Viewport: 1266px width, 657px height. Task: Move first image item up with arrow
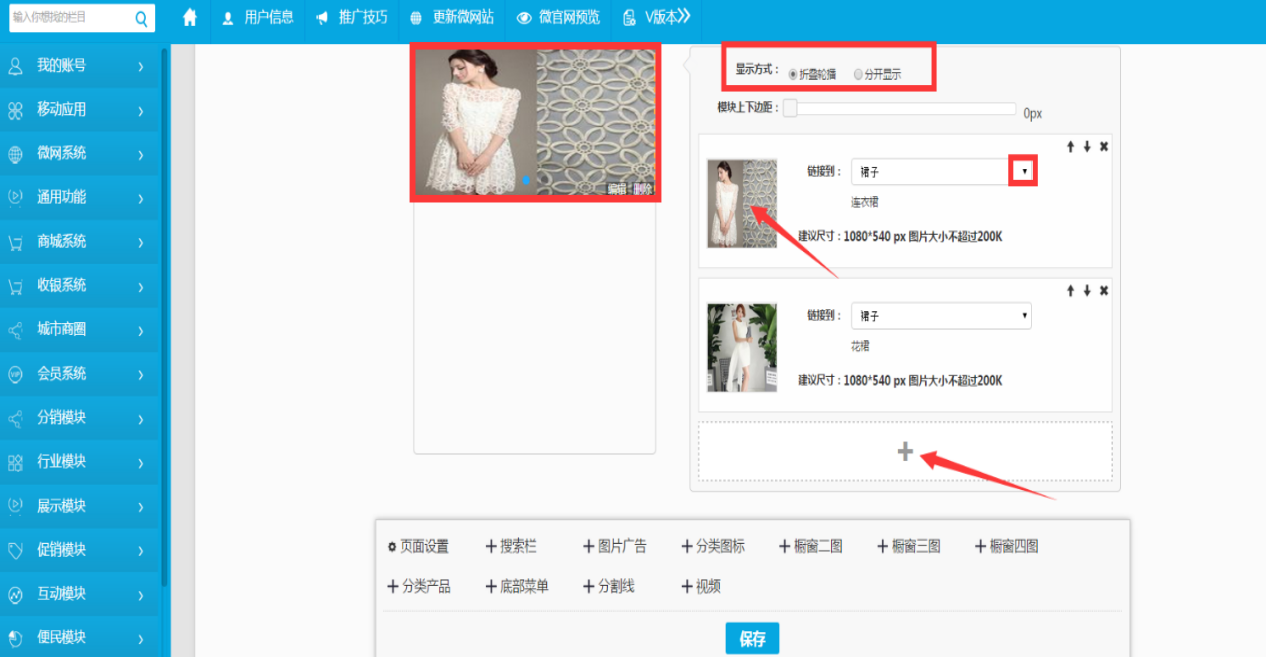1070,147
